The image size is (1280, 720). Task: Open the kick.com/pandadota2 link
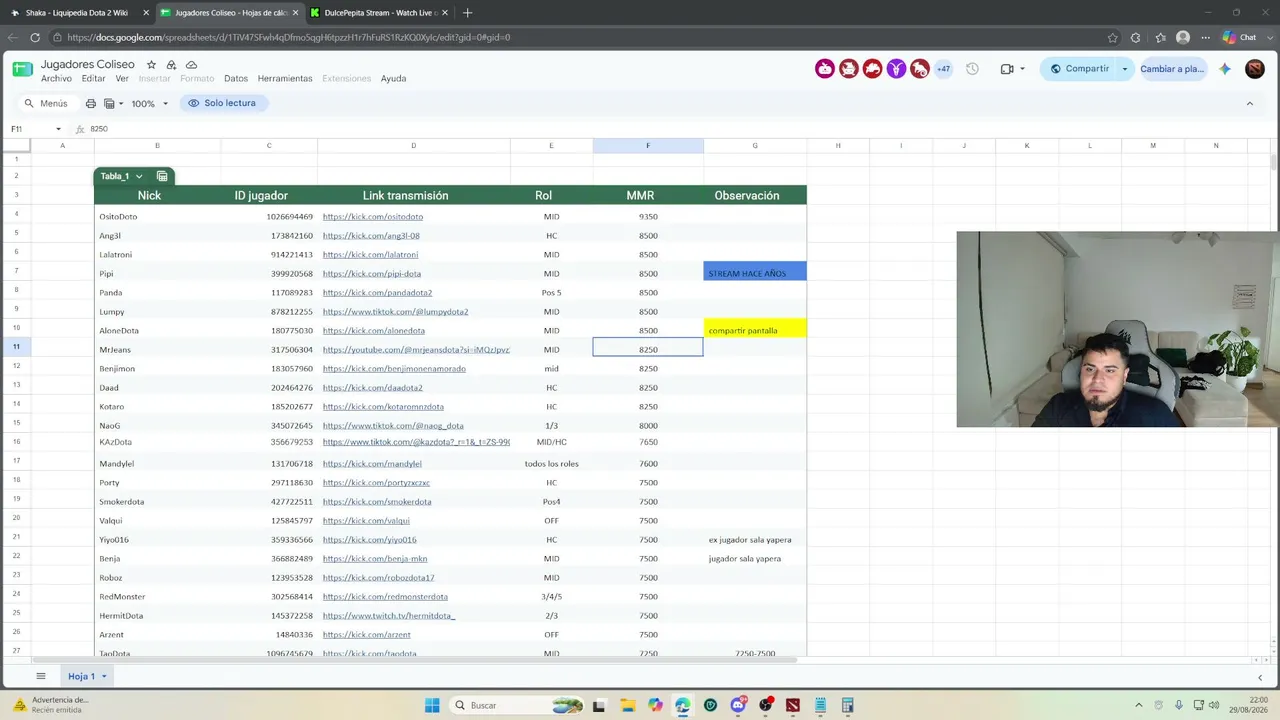[377, 293]
